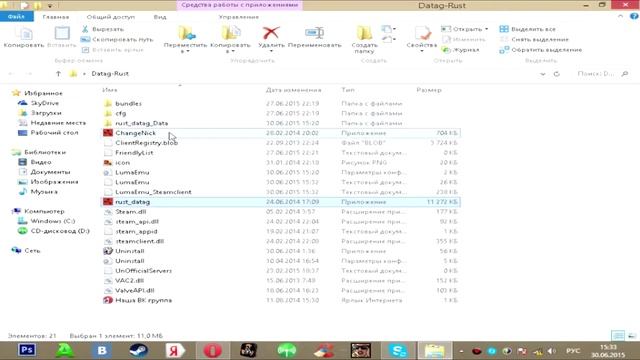Click the Журнал button

coord(461,50)
